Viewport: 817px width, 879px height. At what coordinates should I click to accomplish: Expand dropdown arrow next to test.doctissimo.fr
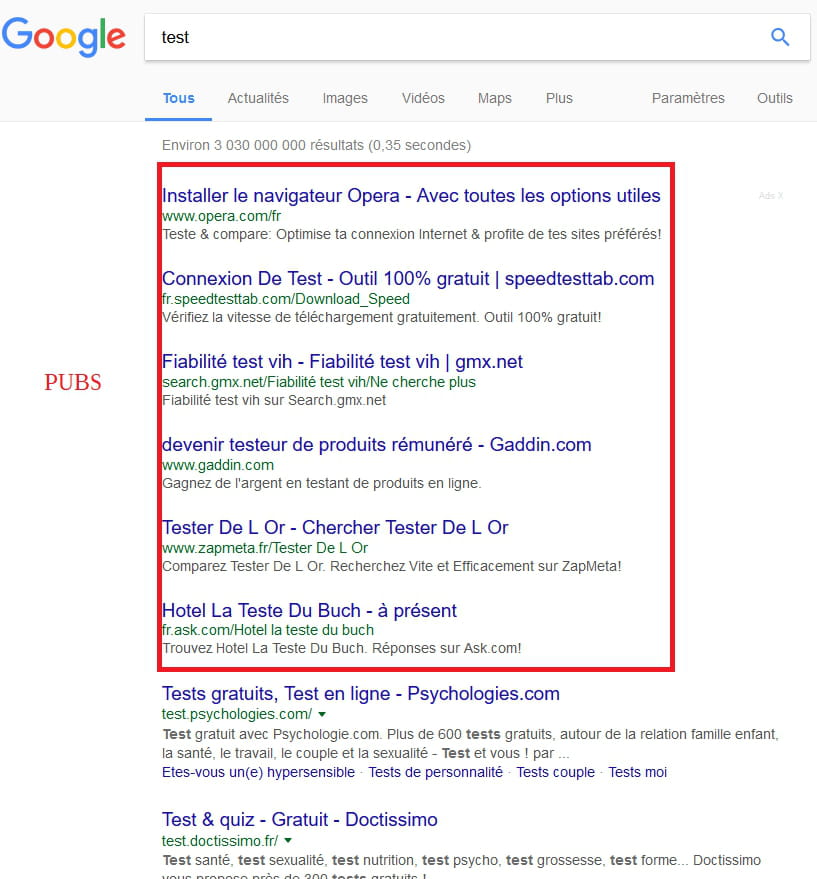(x=288, y=840)
